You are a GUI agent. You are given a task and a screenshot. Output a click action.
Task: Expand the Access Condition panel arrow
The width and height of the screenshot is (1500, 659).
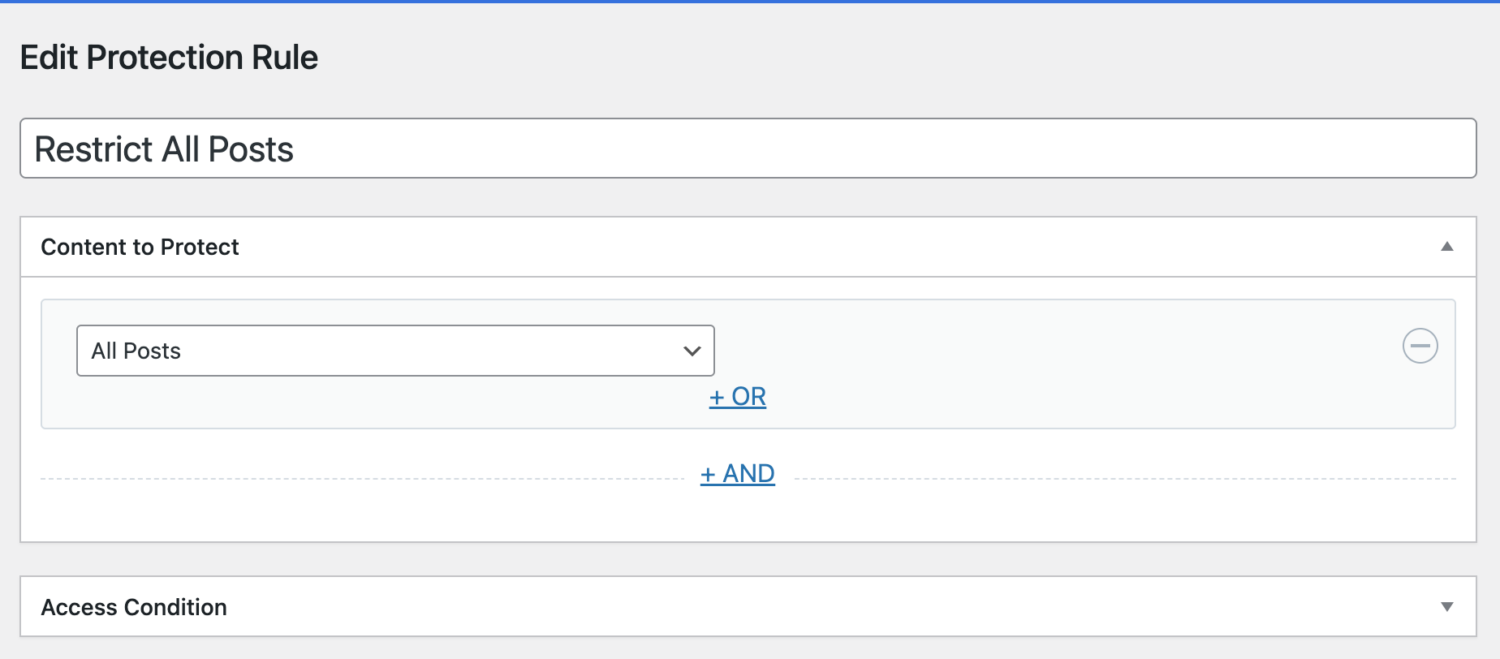[x=1446, y=607]
